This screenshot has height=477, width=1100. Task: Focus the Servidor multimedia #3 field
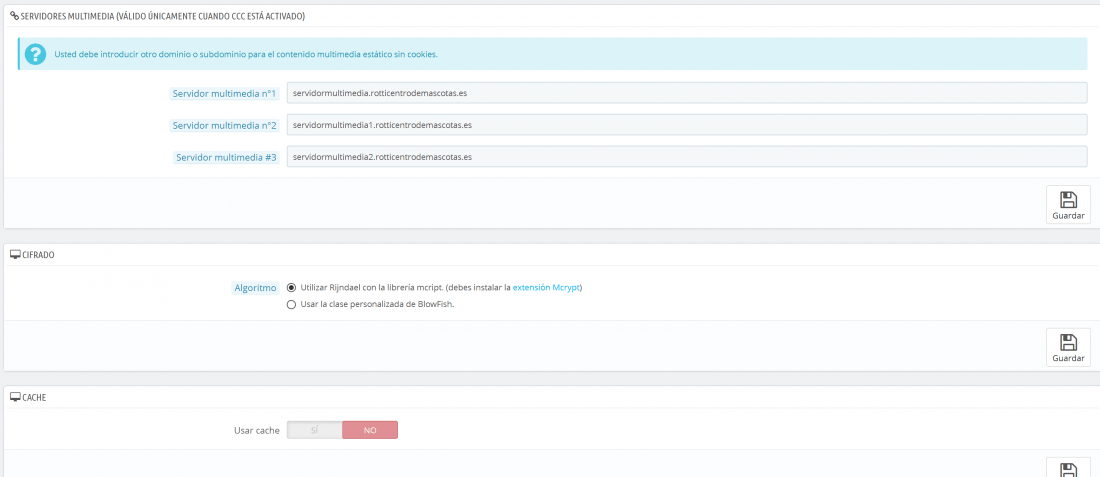(x=687, y=156)
